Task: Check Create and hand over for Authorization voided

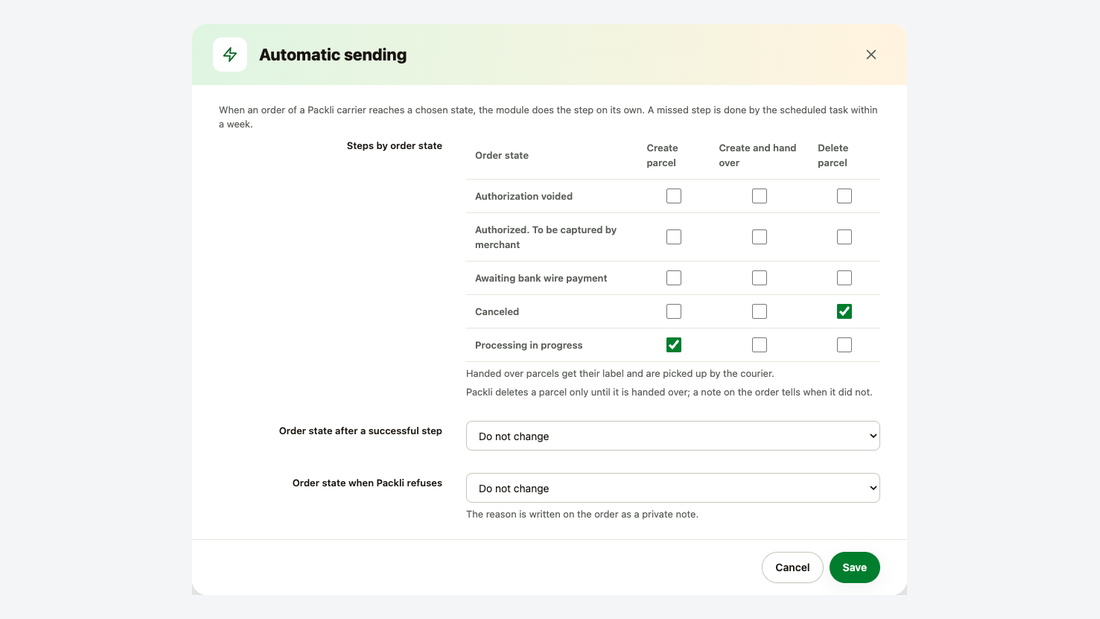Action: [x=759, y=196]
